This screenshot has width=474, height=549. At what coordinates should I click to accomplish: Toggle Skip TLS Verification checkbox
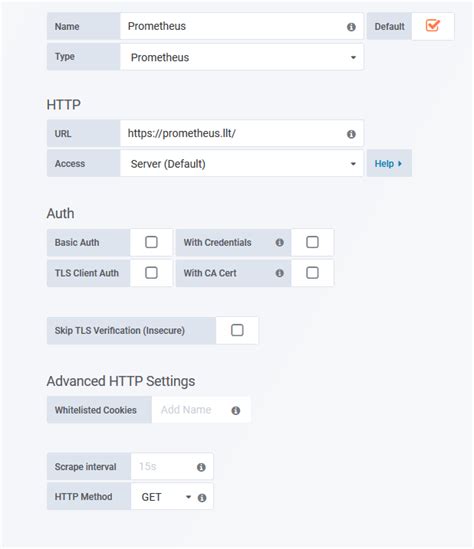pyautogui.click(x=237, y=330)
